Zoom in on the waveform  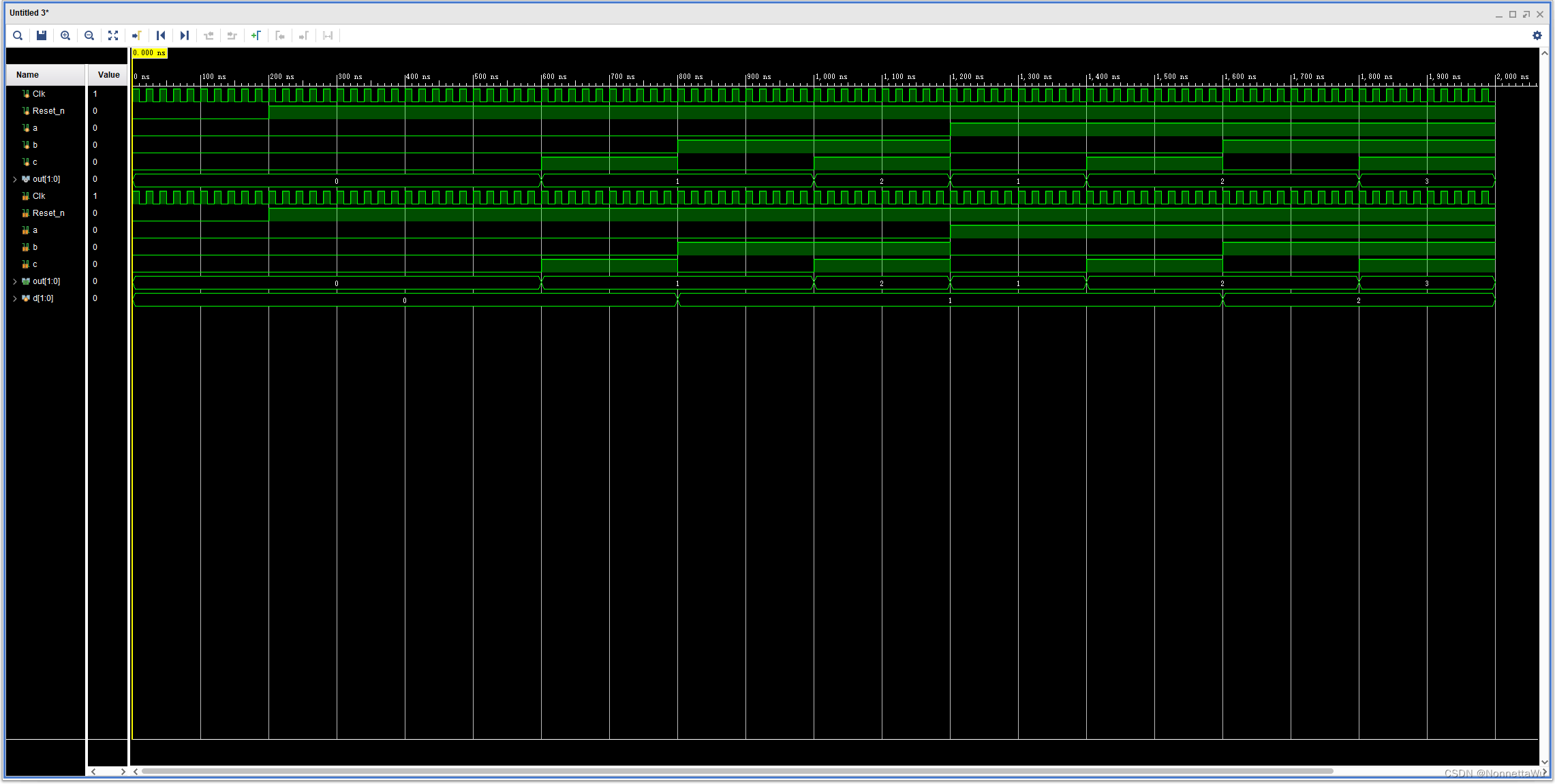pyautogui.click(x=65, y=35)
